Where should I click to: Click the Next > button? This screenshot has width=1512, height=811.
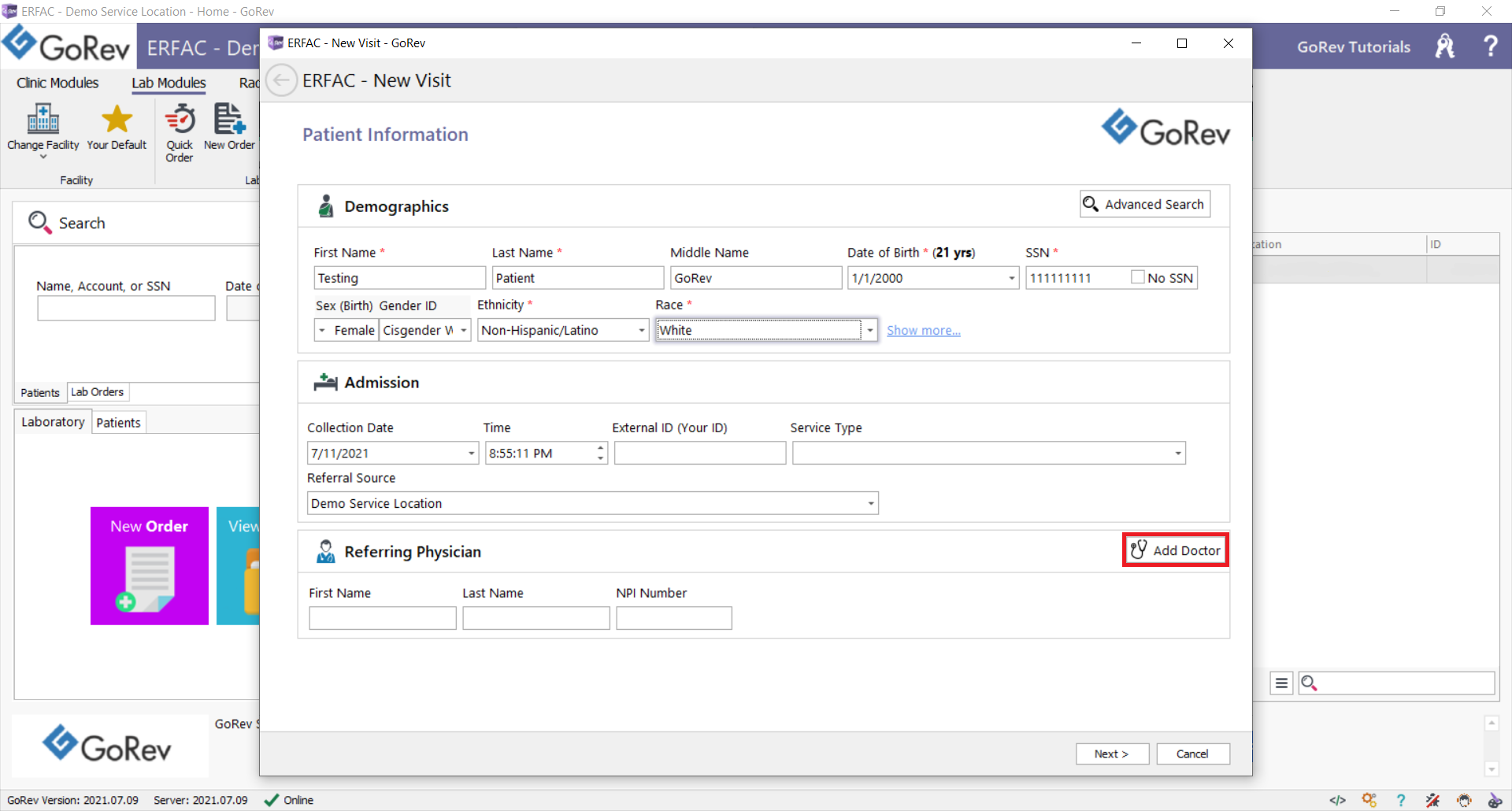(1112, 754)
